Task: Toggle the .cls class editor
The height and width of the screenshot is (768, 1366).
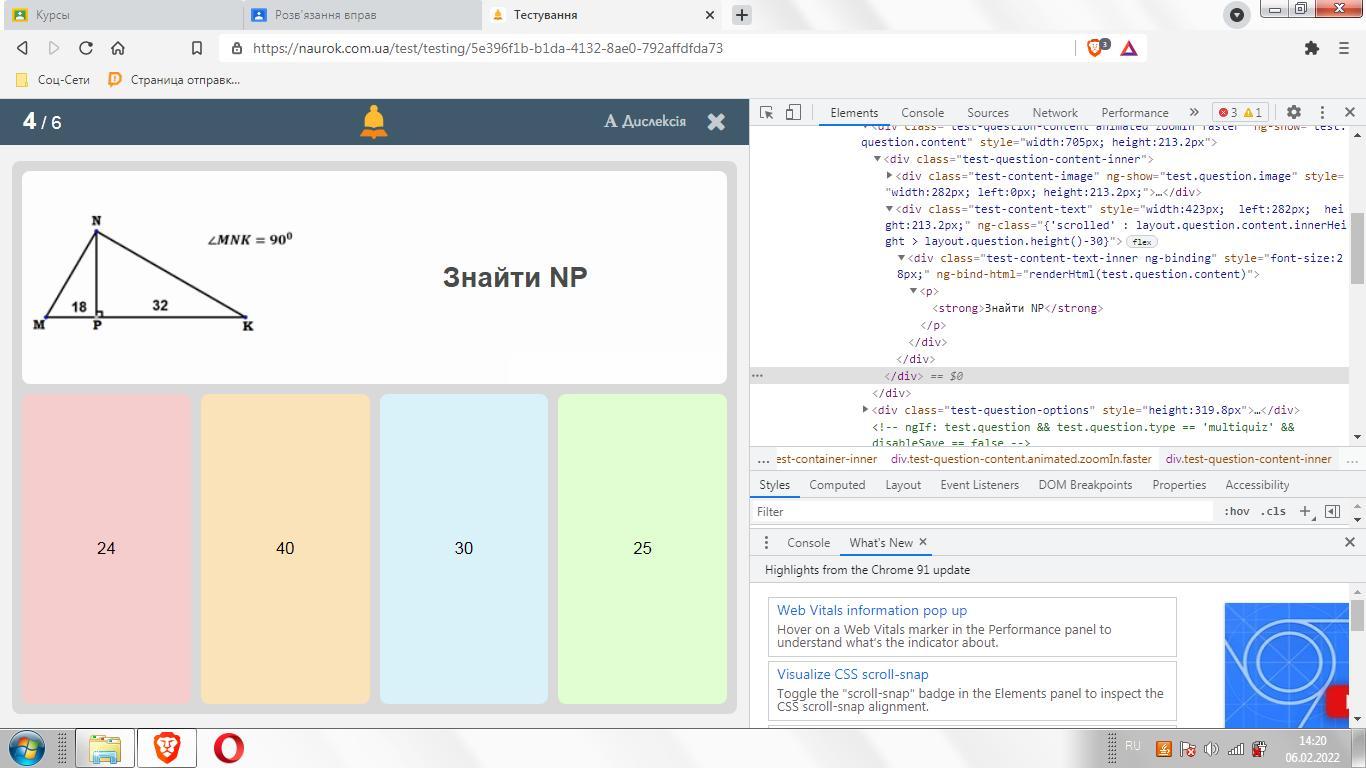Action: (1273, 511)
